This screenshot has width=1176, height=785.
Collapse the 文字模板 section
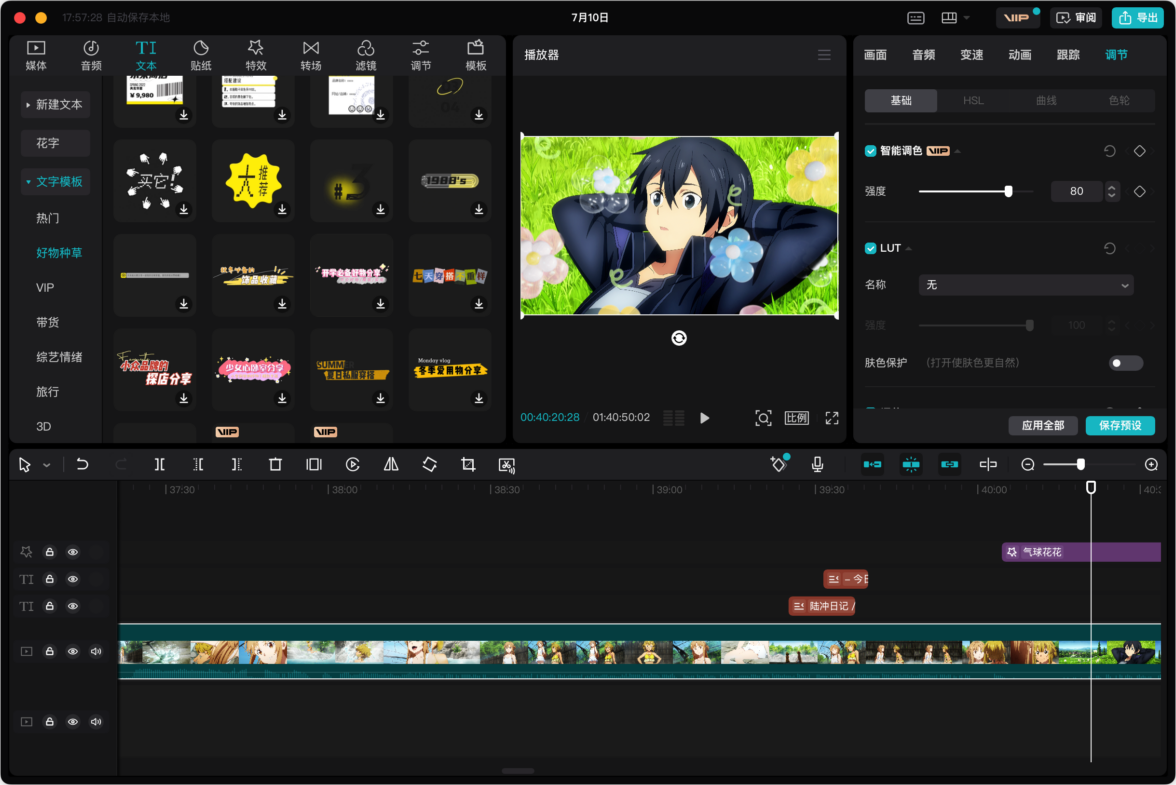tap(54, 182)
